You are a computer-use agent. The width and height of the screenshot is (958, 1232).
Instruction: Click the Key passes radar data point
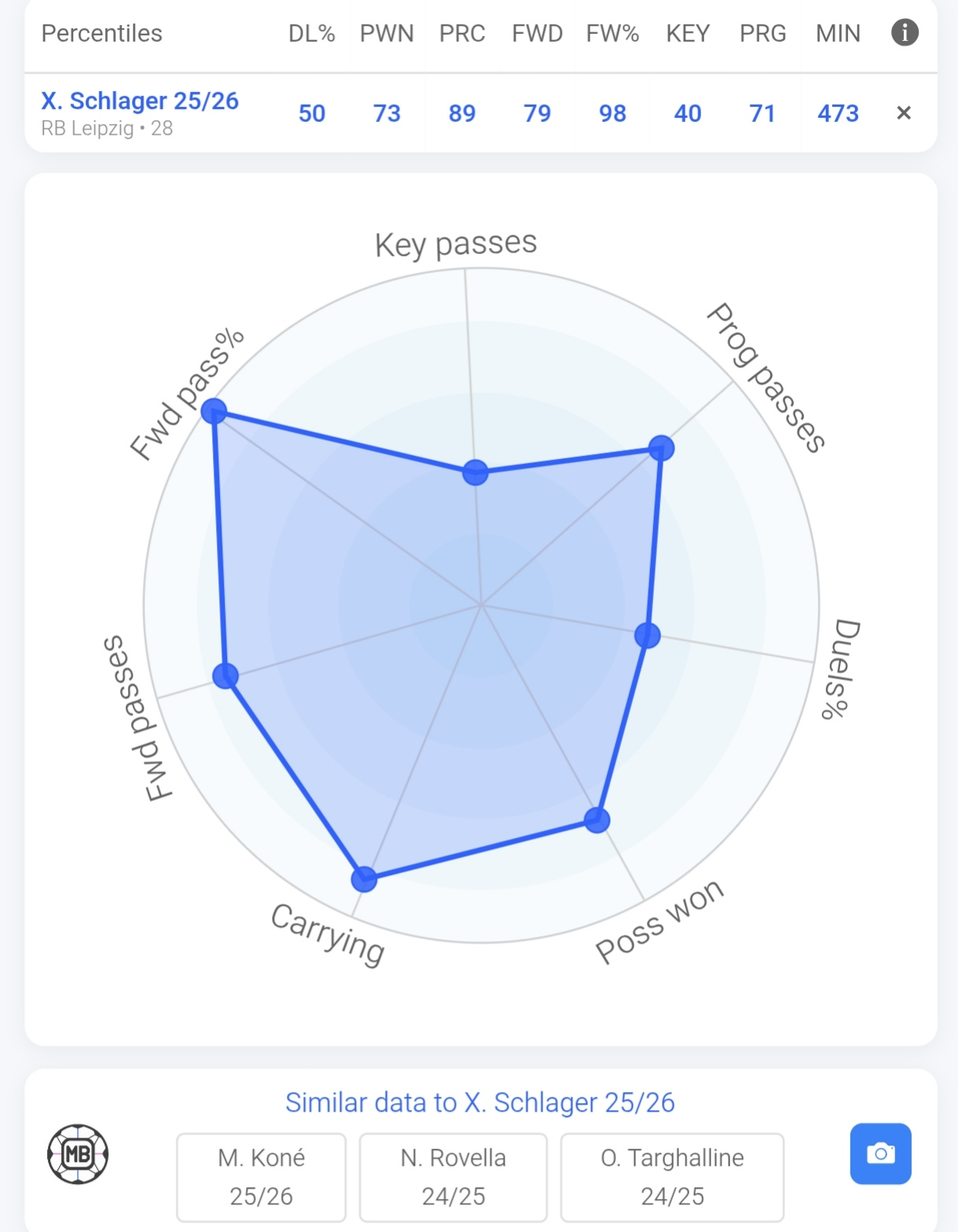pyautogui.click(x=475, y=473)
